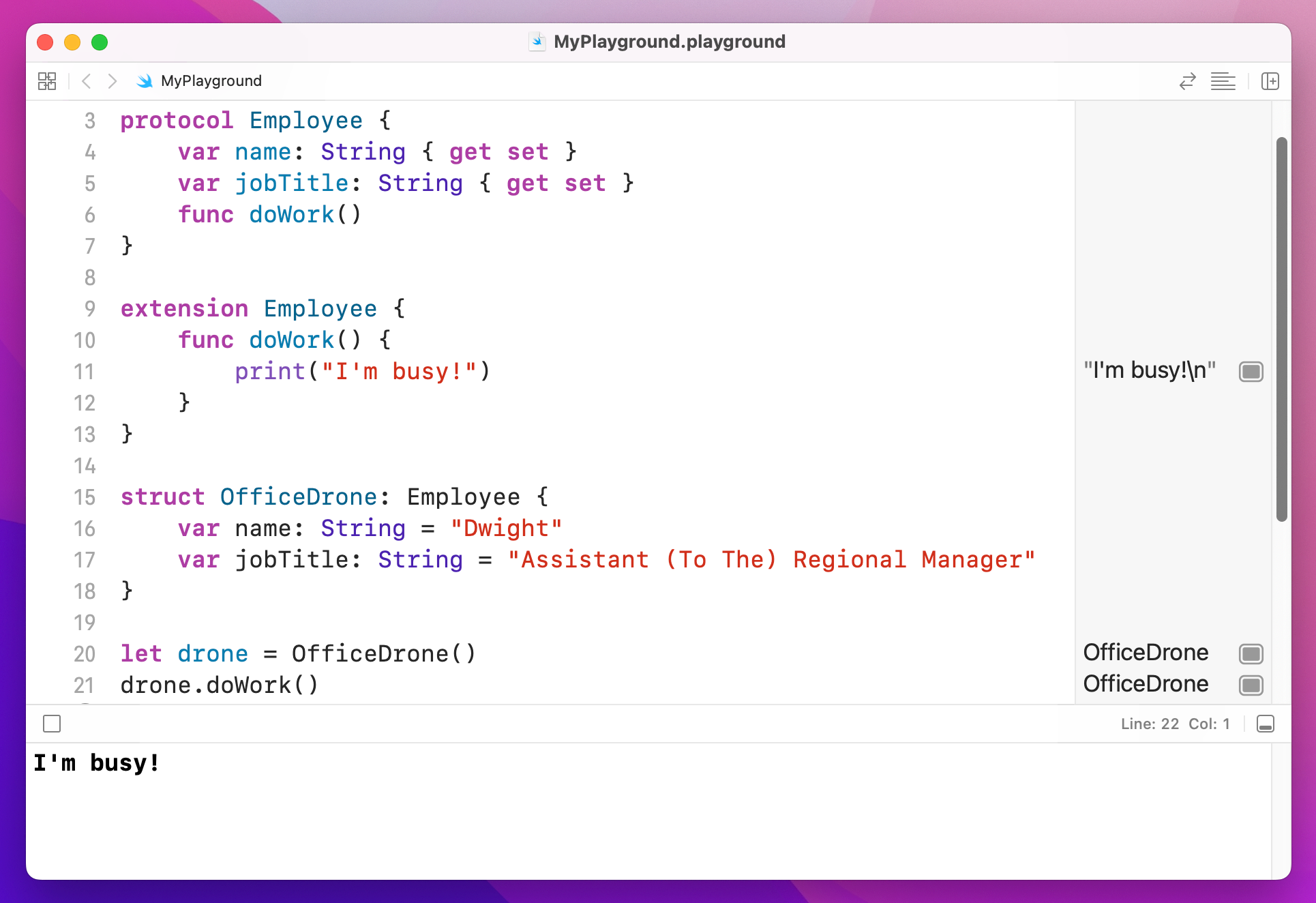This screenshot has width=1316, height=903.
Task: Toggle inline result for OfficeDrone on line 20
Action: point(1251,653)
